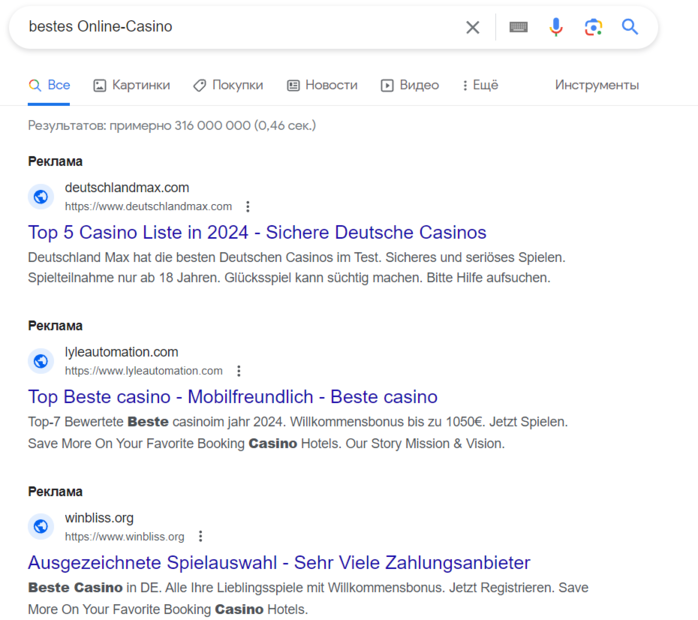Image resolution: width=698 pixels, height=620 pixels.
Task: Start voice search with microphone icon
Action: [x=556, y=27]
